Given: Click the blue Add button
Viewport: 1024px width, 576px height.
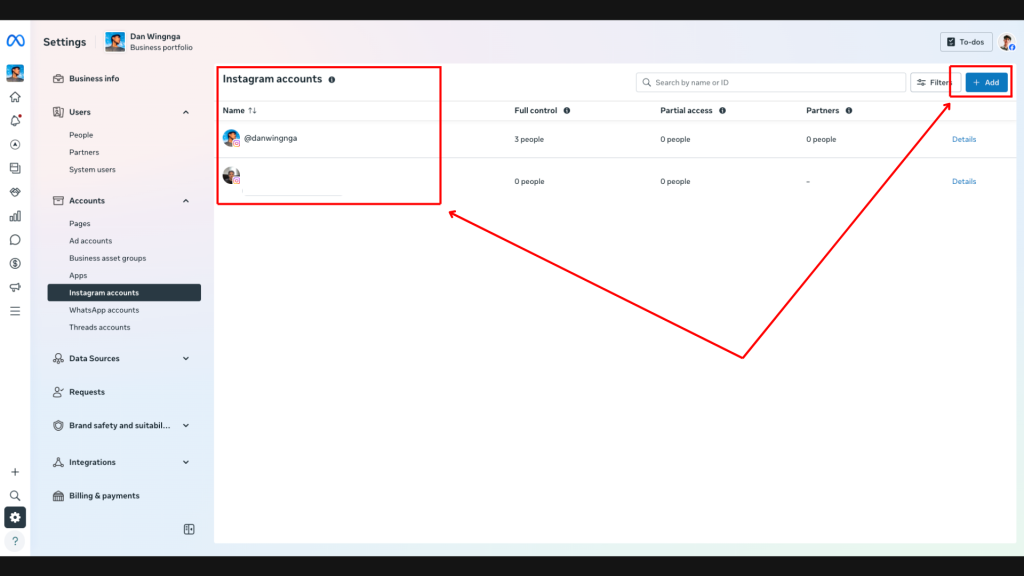Looking at the screenshot, I should [x=986, y=82].
